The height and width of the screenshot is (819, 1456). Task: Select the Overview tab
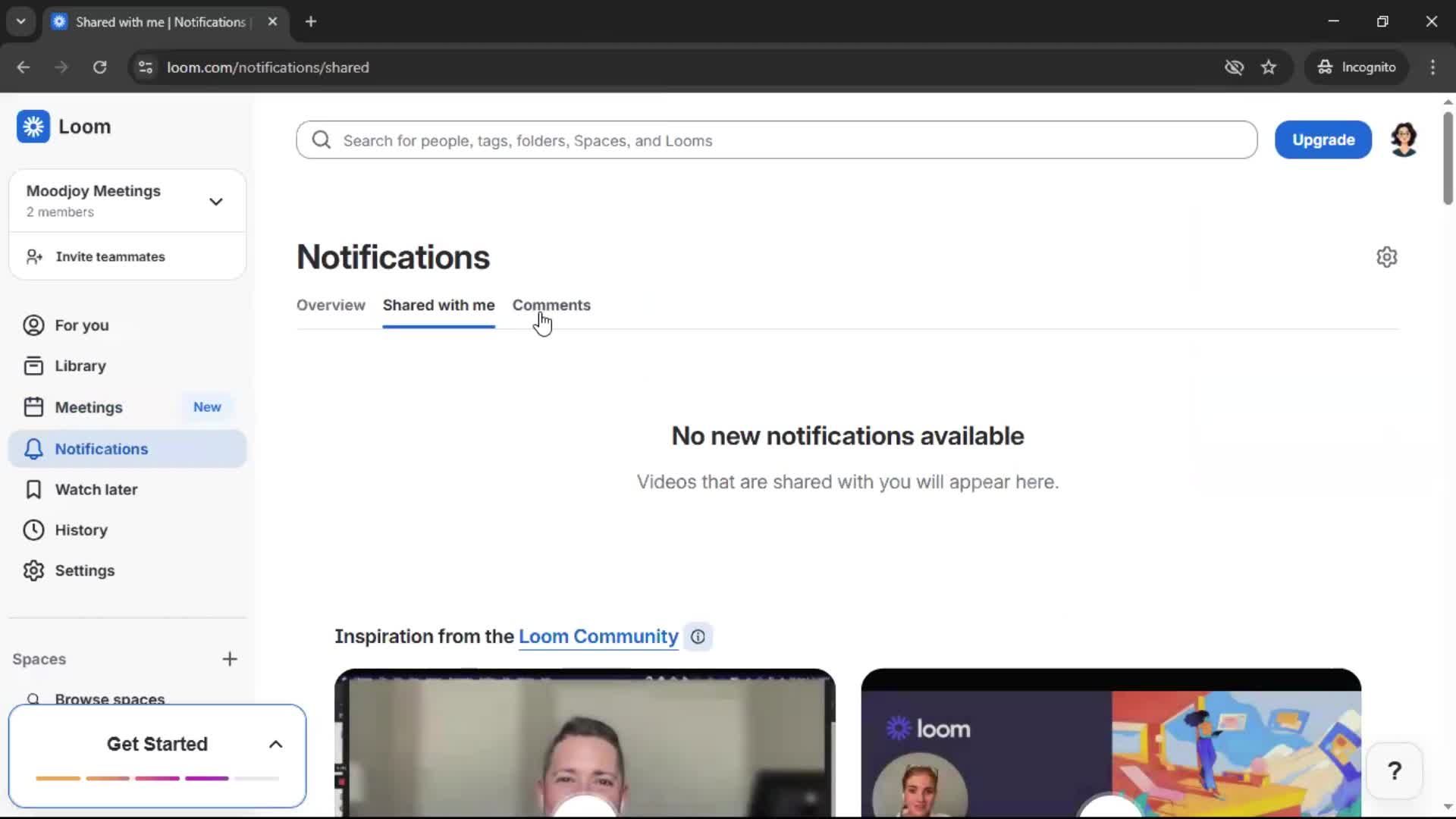(x=330, y=305)
